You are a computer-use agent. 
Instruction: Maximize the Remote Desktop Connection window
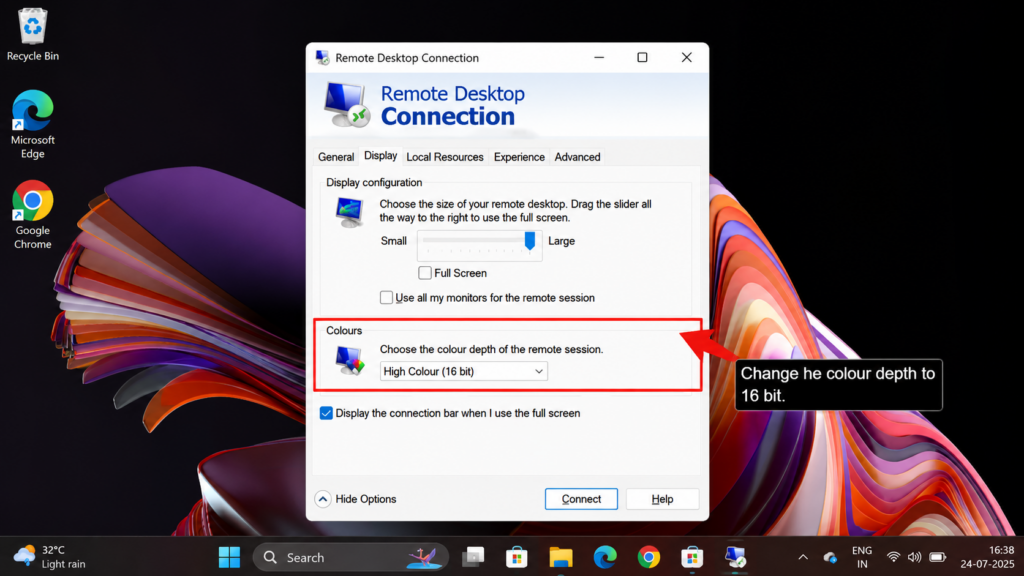click(x=643, y=57)
